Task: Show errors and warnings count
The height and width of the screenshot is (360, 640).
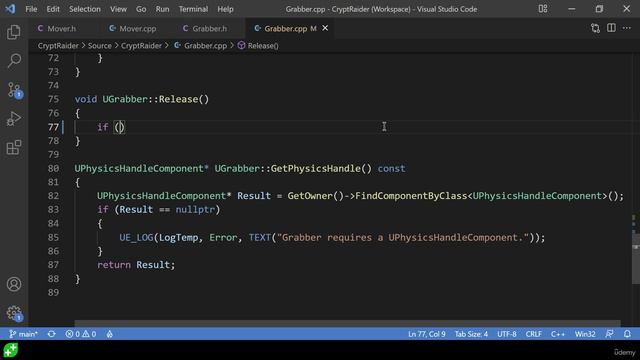Action: pyautogui.click(x=81, y=334)
